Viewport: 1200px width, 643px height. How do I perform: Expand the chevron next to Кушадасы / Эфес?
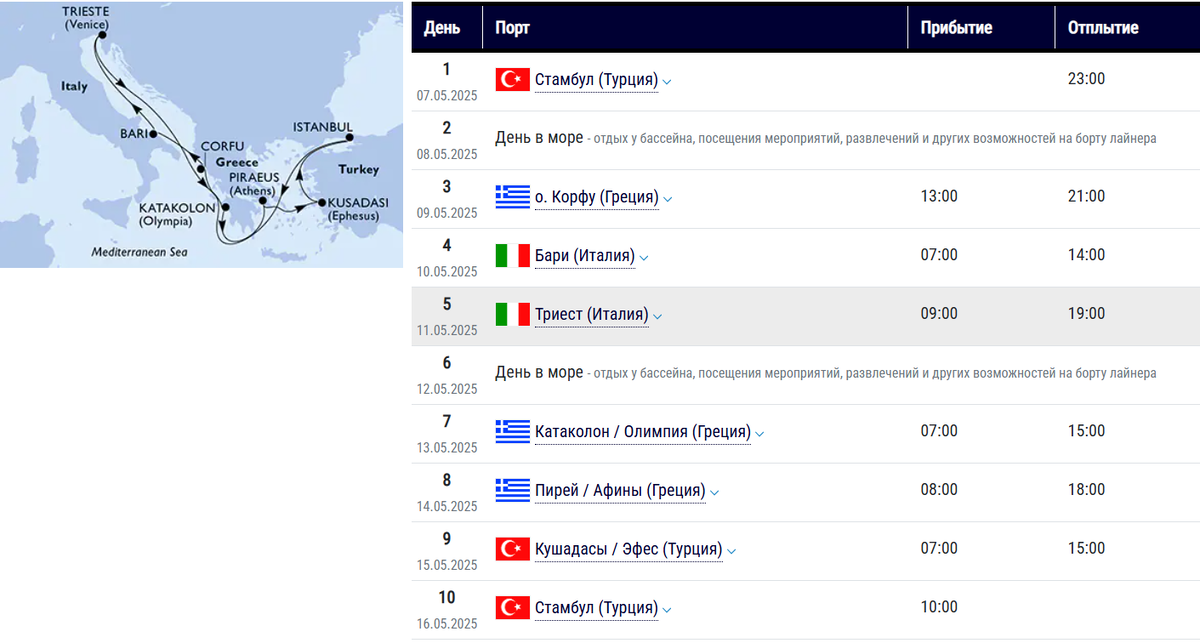[x=732, y=550]
